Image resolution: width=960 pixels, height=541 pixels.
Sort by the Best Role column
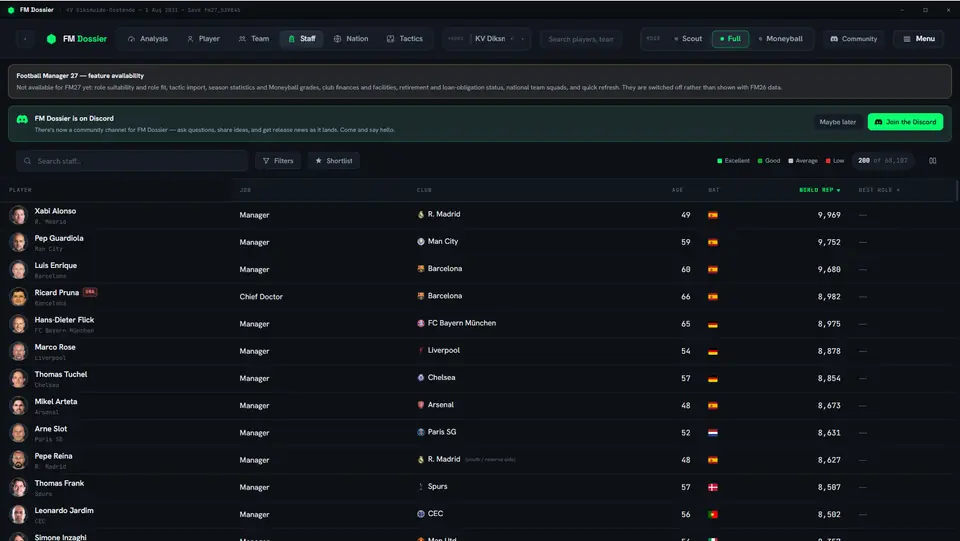point(879,190)
